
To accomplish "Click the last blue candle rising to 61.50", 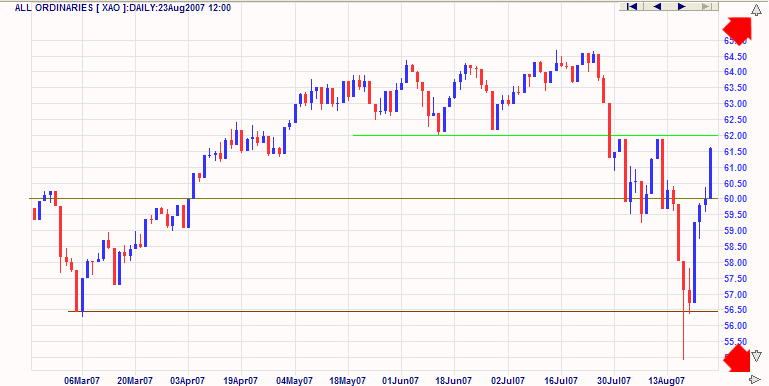I will tap(711, 173).
